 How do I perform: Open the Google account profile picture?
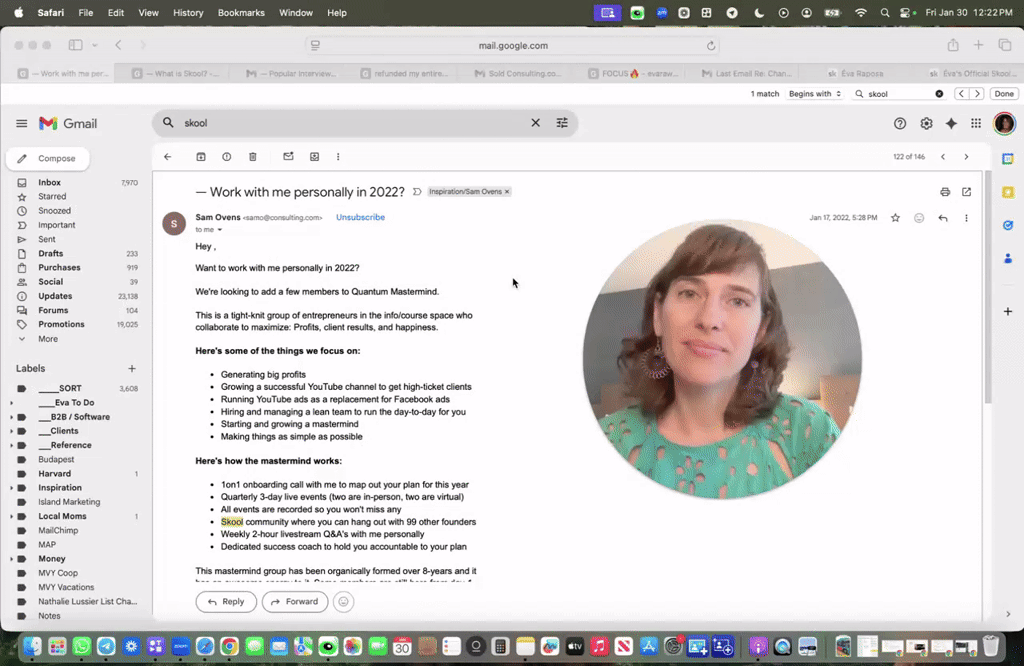click(x=1004, y=123)
